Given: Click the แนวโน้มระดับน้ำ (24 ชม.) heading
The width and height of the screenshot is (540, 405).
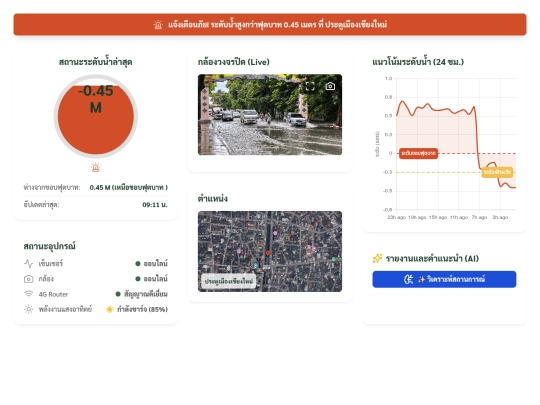Looking at the screenshot, I should pyautogui.click(x=418, y=62).
